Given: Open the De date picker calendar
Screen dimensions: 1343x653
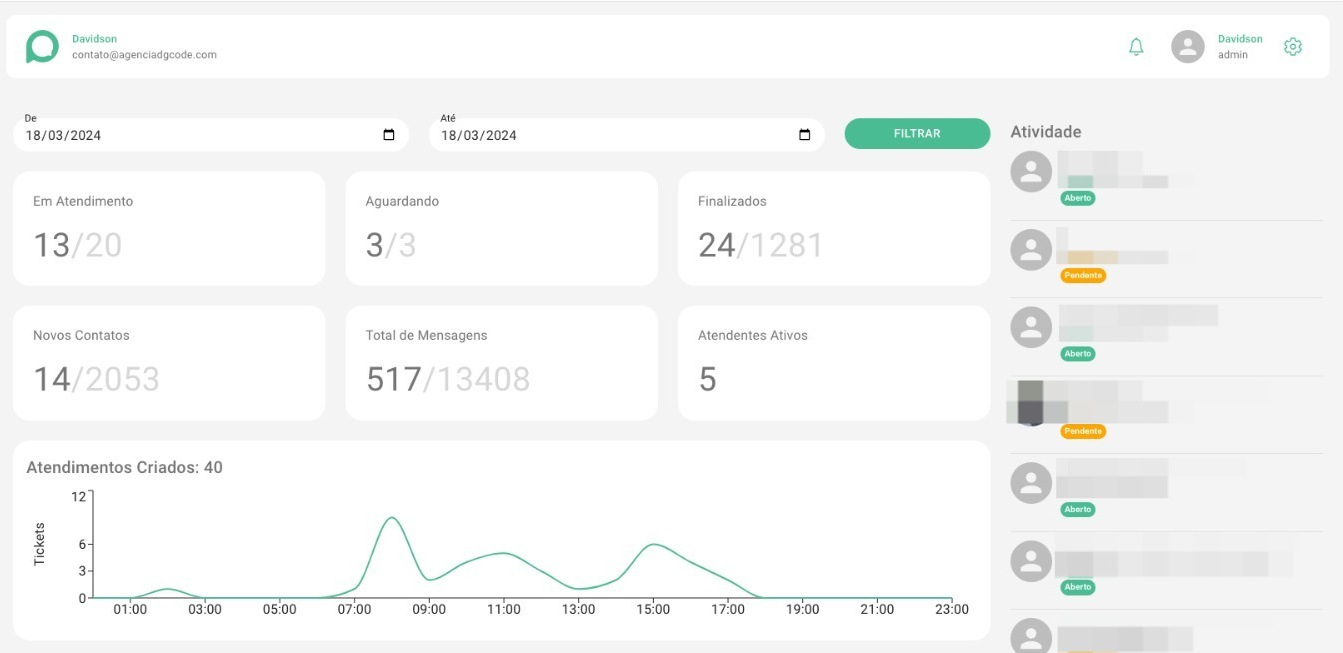Looking at the screenshot, I should coord(387,133).
